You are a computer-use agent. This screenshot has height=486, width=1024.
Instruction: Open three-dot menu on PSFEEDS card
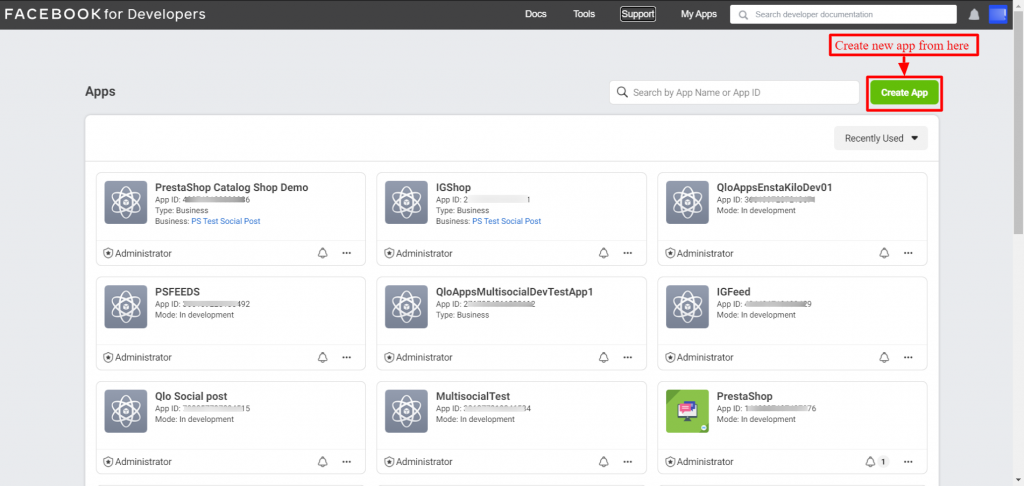347,357
